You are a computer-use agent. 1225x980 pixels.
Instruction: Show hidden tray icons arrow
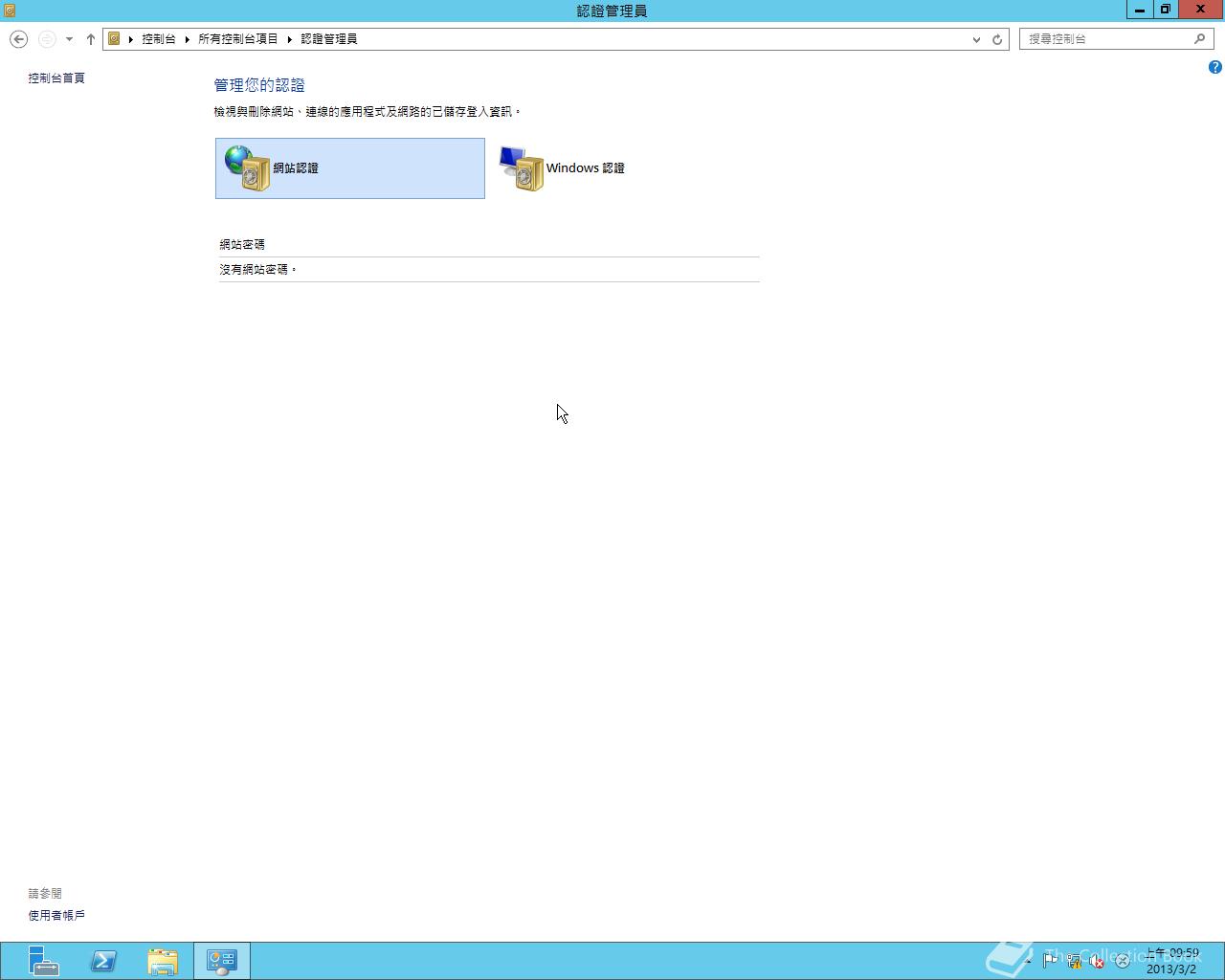1029,961
